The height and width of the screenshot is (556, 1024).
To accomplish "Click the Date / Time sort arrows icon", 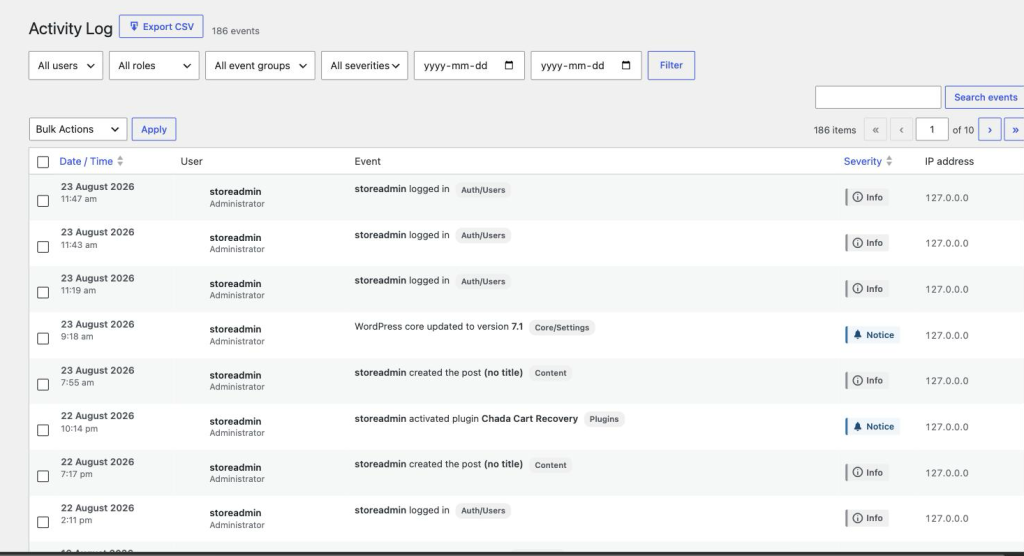I will pyautogui.click(x=120, y=161).
